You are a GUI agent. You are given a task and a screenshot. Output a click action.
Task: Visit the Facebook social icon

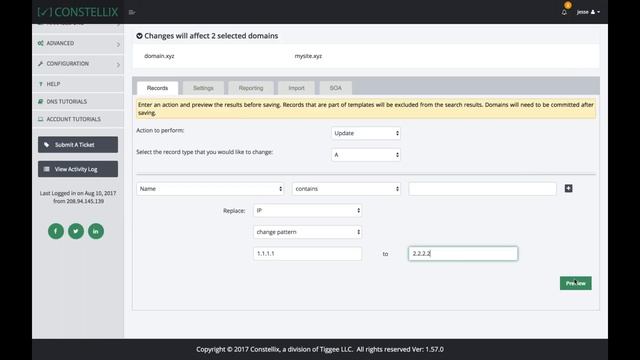(x=56, y=231)
